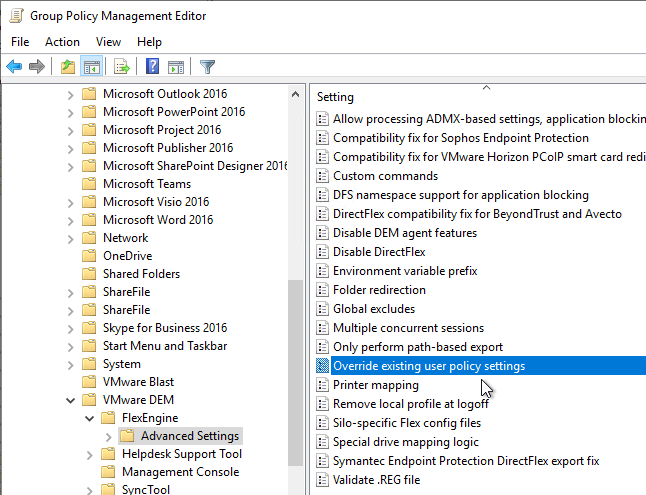Select the Disable DirectFlex setting
646x495 pixels.
[379, 252]
